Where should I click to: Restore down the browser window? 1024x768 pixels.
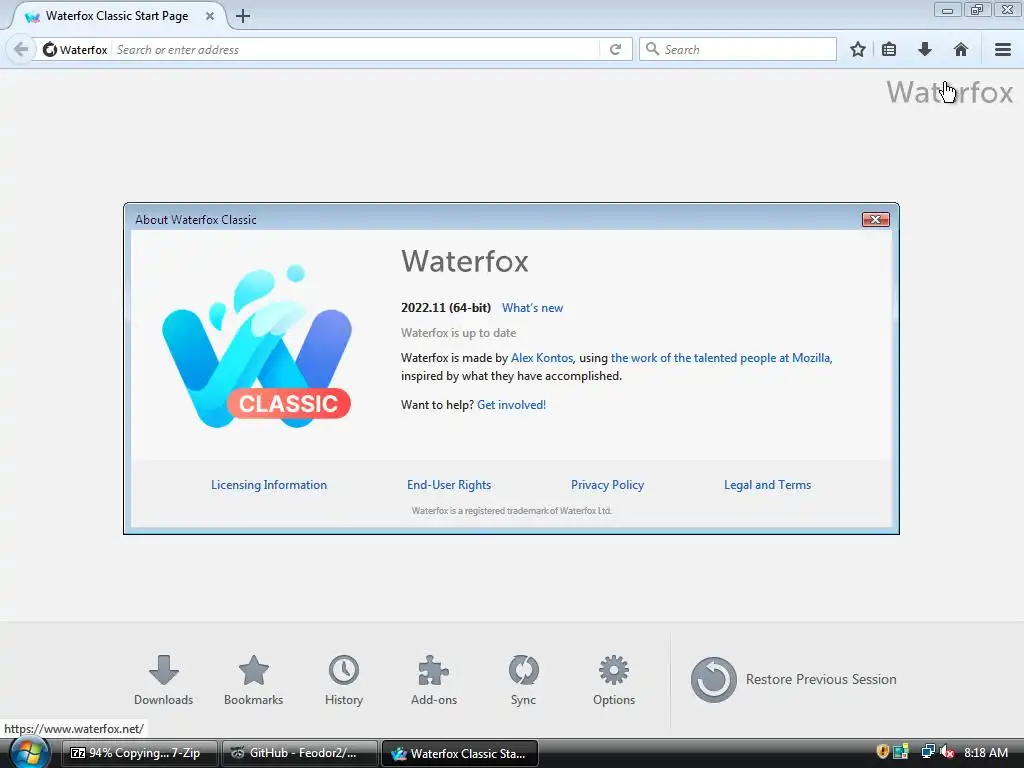(977, 10)
